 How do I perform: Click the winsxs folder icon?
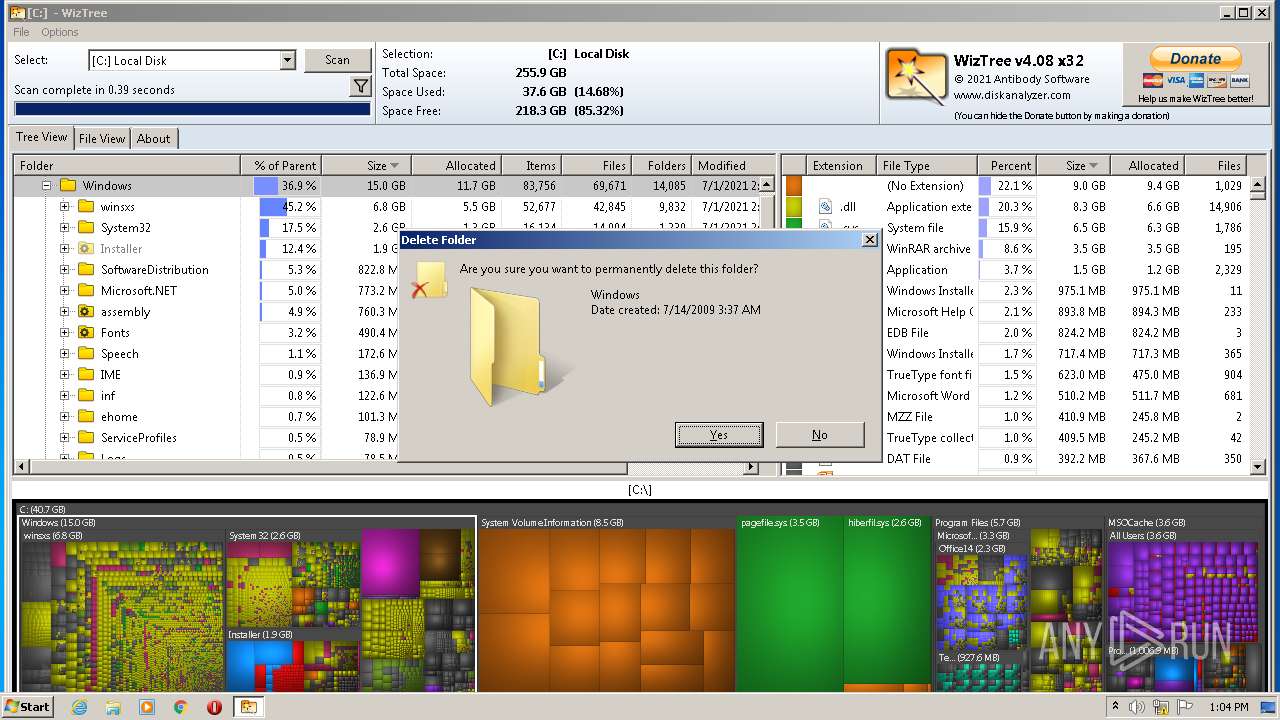(86, 207)
